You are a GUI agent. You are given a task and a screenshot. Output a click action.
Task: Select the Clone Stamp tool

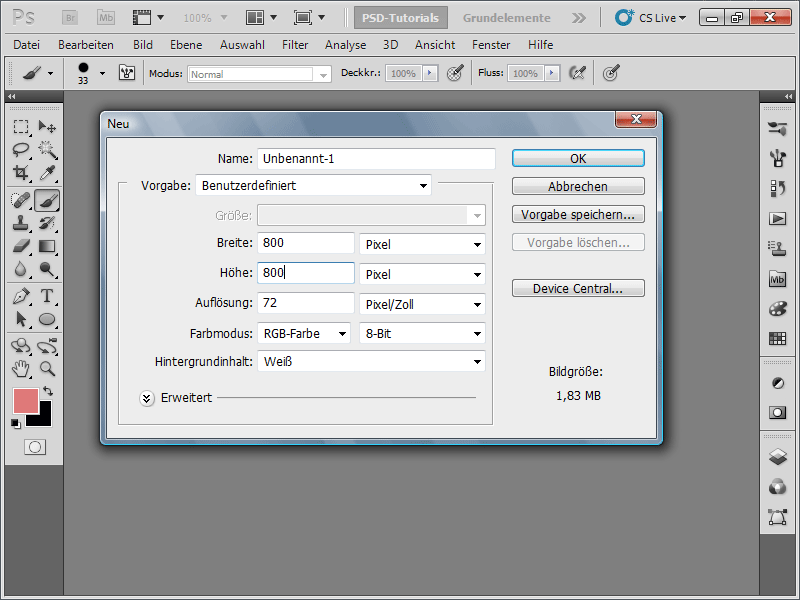21,223
